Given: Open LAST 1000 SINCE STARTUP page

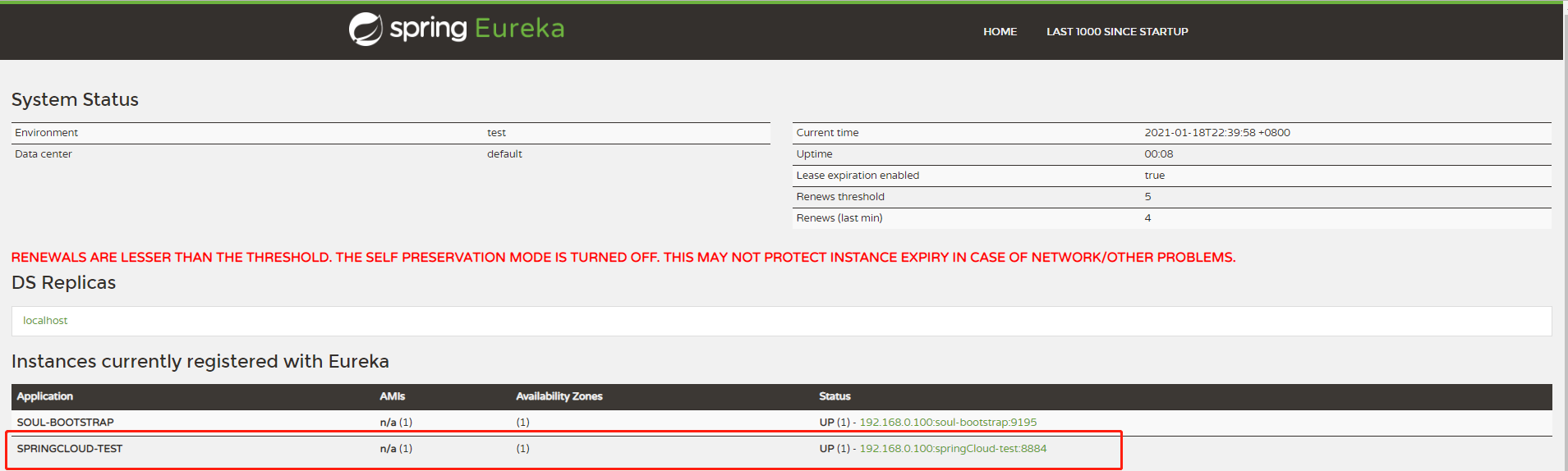Looking at the screenshot, I should click(x=1117, y=31).
